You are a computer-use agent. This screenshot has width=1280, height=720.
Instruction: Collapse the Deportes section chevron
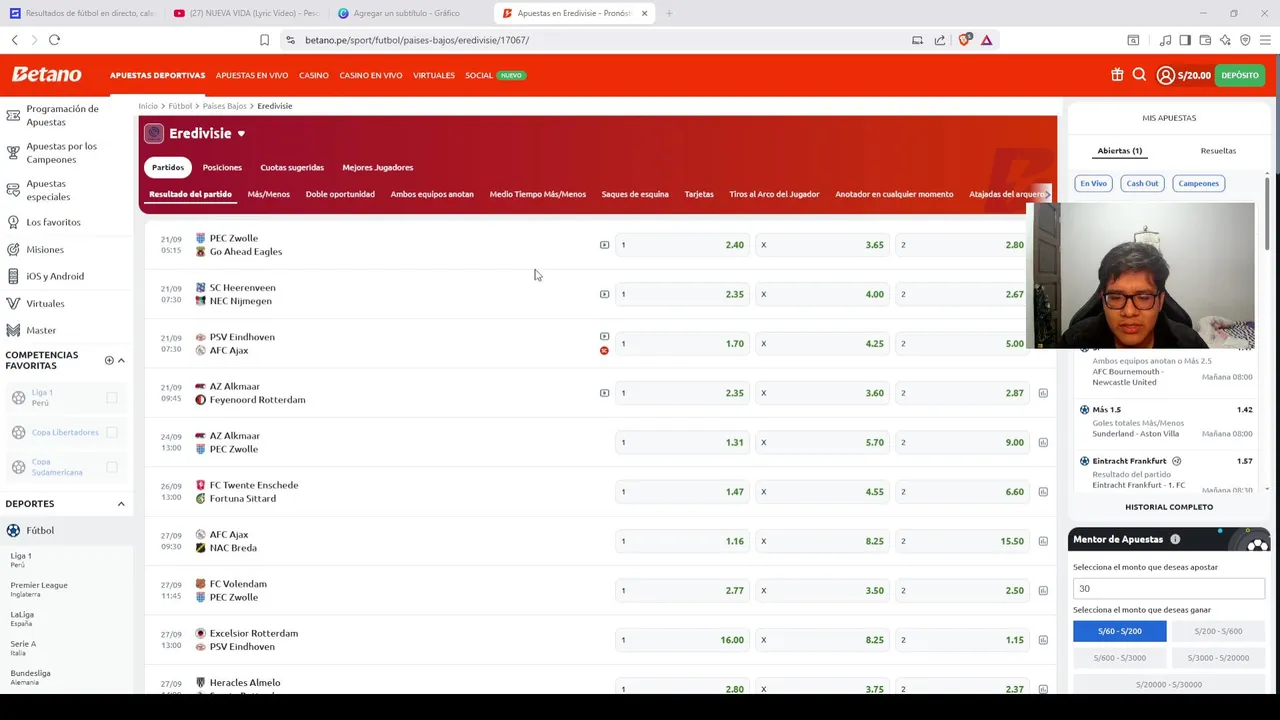[x=121, y=504]
